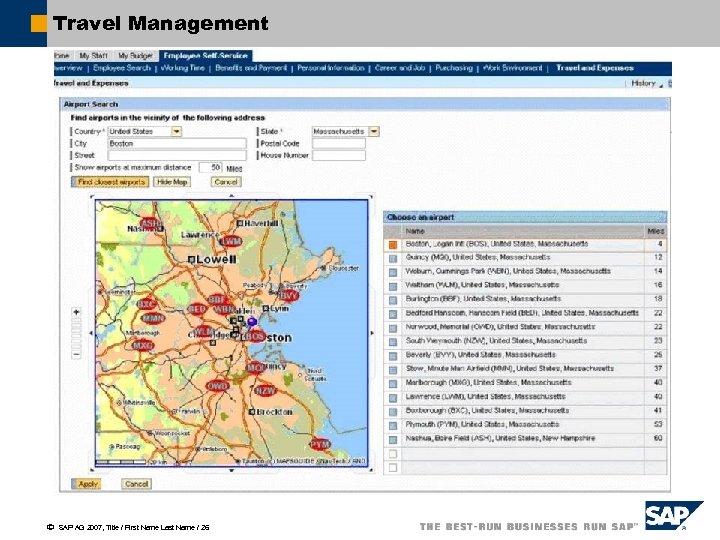This screenshot has width=720, height=540.
Task: Open Personal Information menu item
Action: click(x=331, y=68)
